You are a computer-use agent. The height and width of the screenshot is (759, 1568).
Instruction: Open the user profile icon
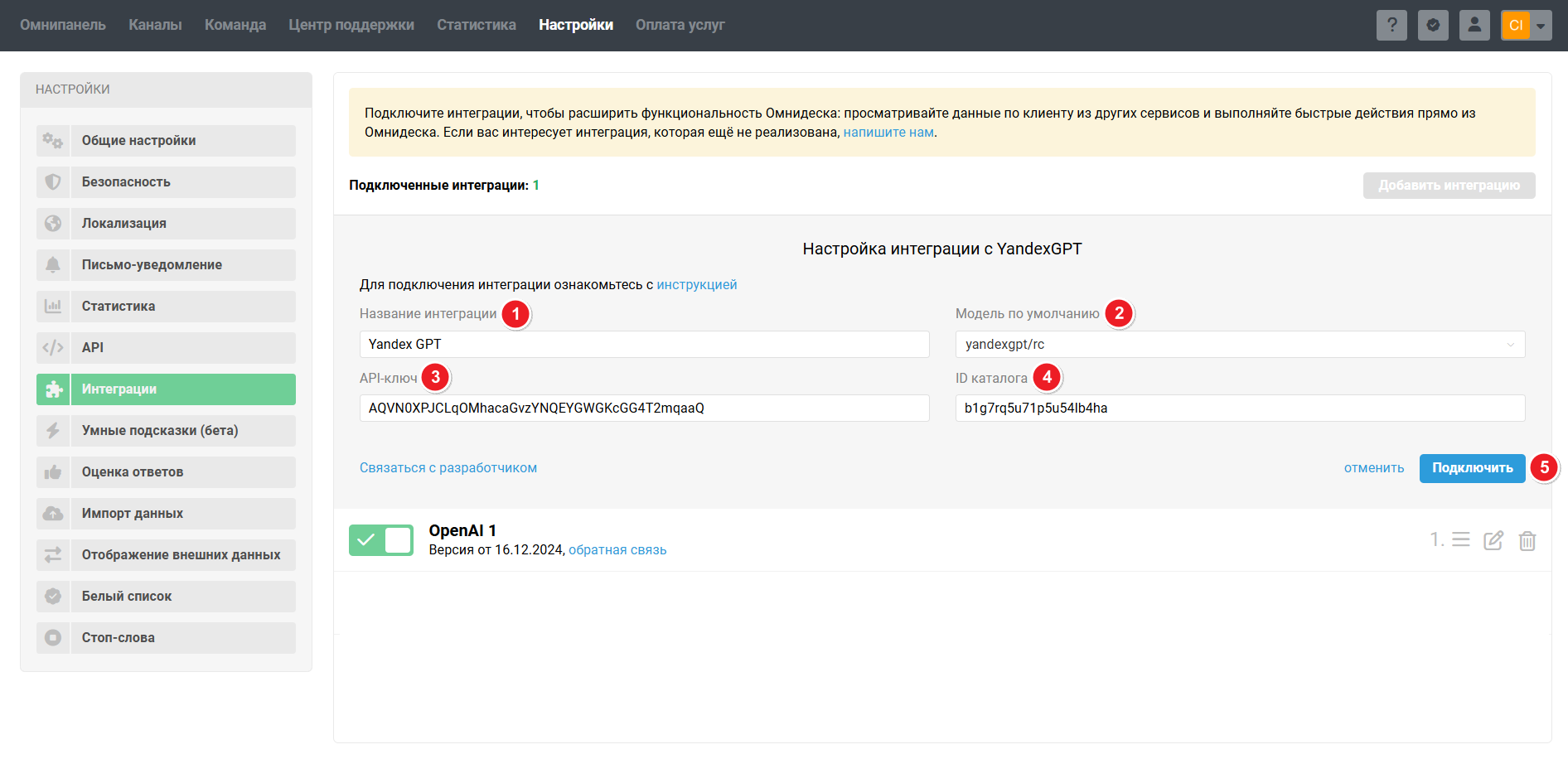point(1474,25)
